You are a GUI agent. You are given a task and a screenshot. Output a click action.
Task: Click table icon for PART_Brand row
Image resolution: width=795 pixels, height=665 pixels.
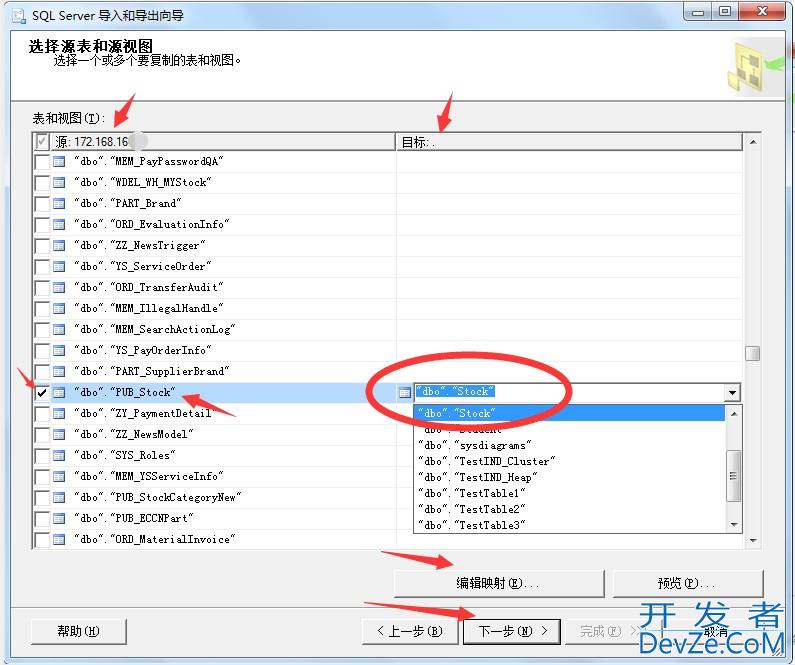point(59,204)
